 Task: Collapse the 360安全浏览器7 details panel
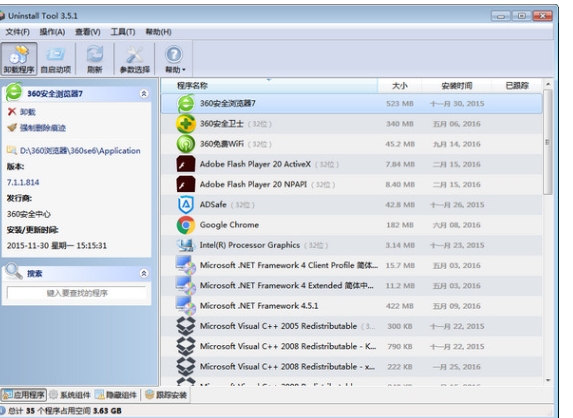(x=144, y=94)
